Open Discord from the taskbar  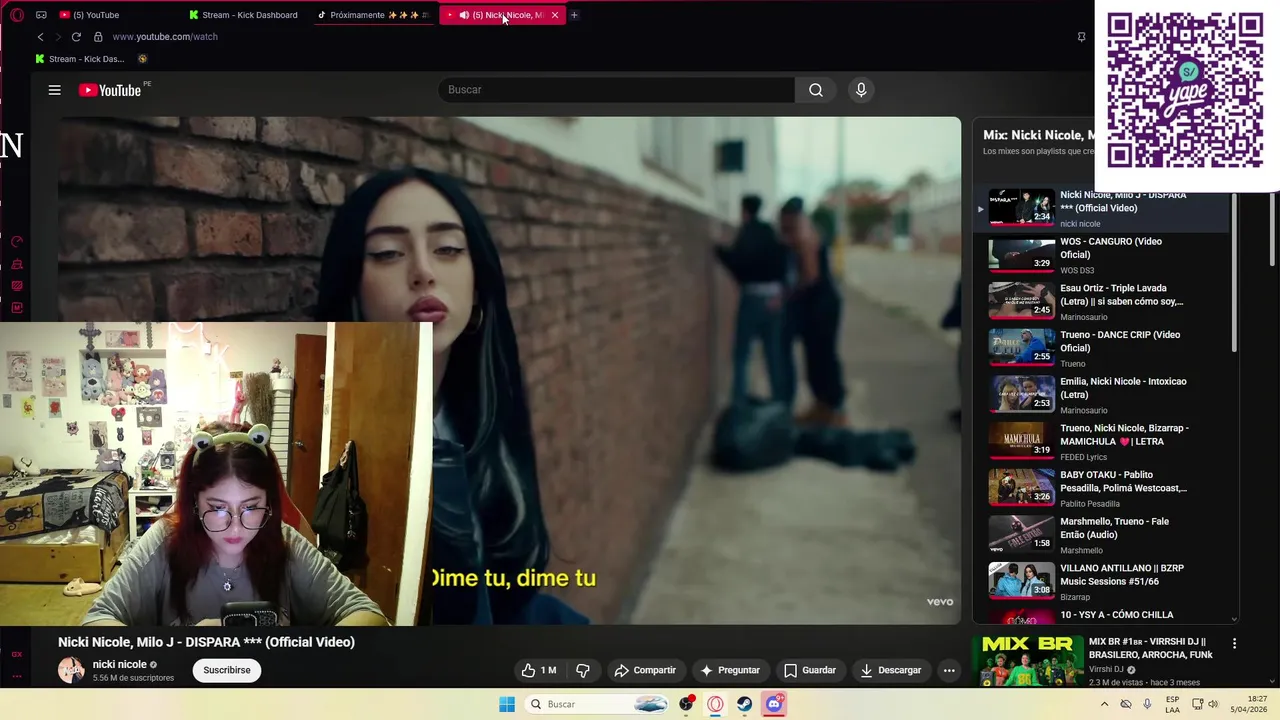pos(774,704)
